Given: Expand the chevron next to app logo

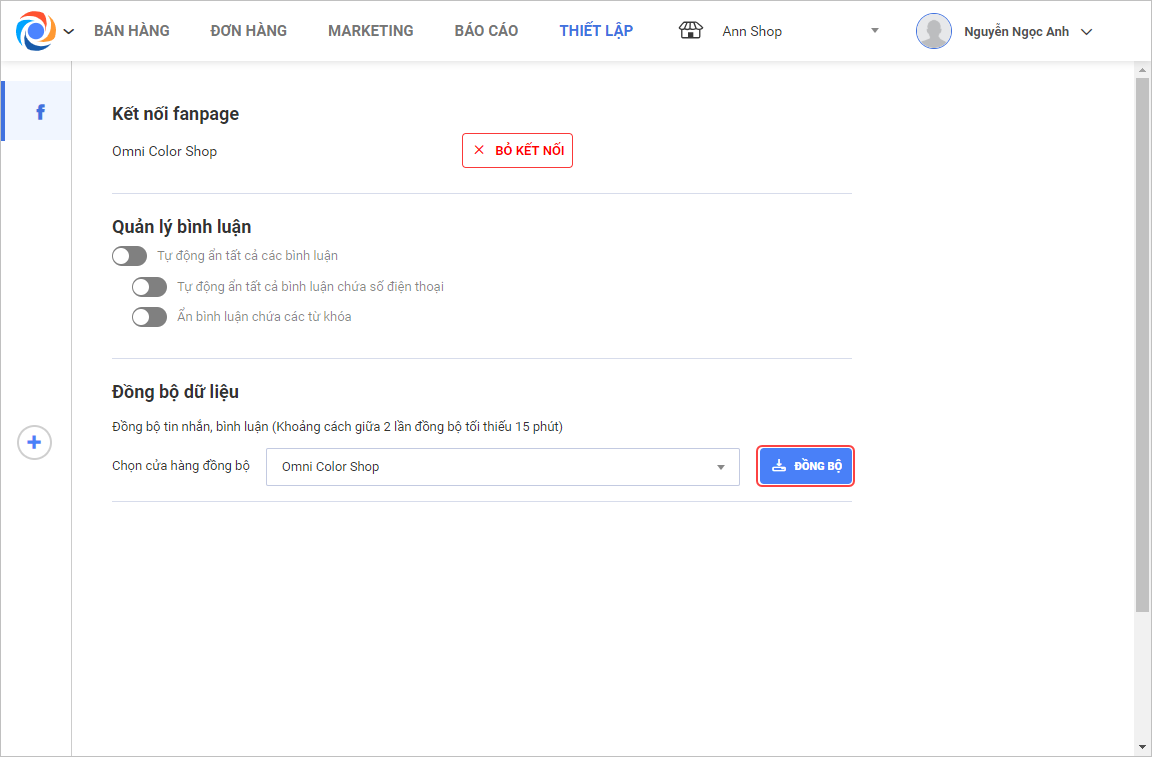Looking at the screenshot, I should pos(69,32).
